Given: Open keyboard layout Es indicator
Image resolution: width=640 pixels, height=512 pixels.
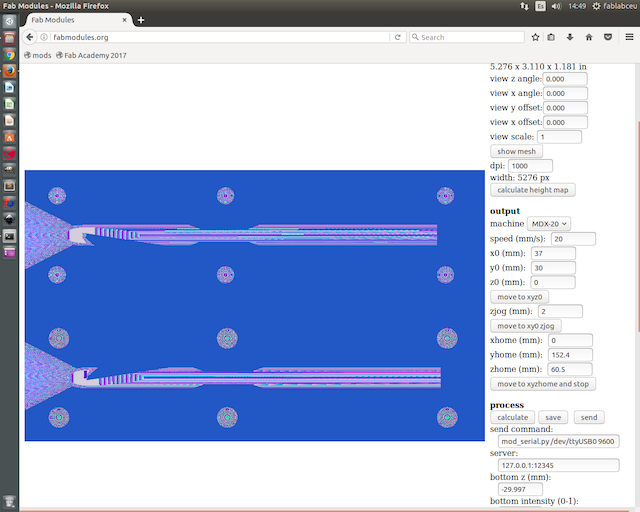Looking at the screenshot, I should pyautogui.click(x=540, y=6).
